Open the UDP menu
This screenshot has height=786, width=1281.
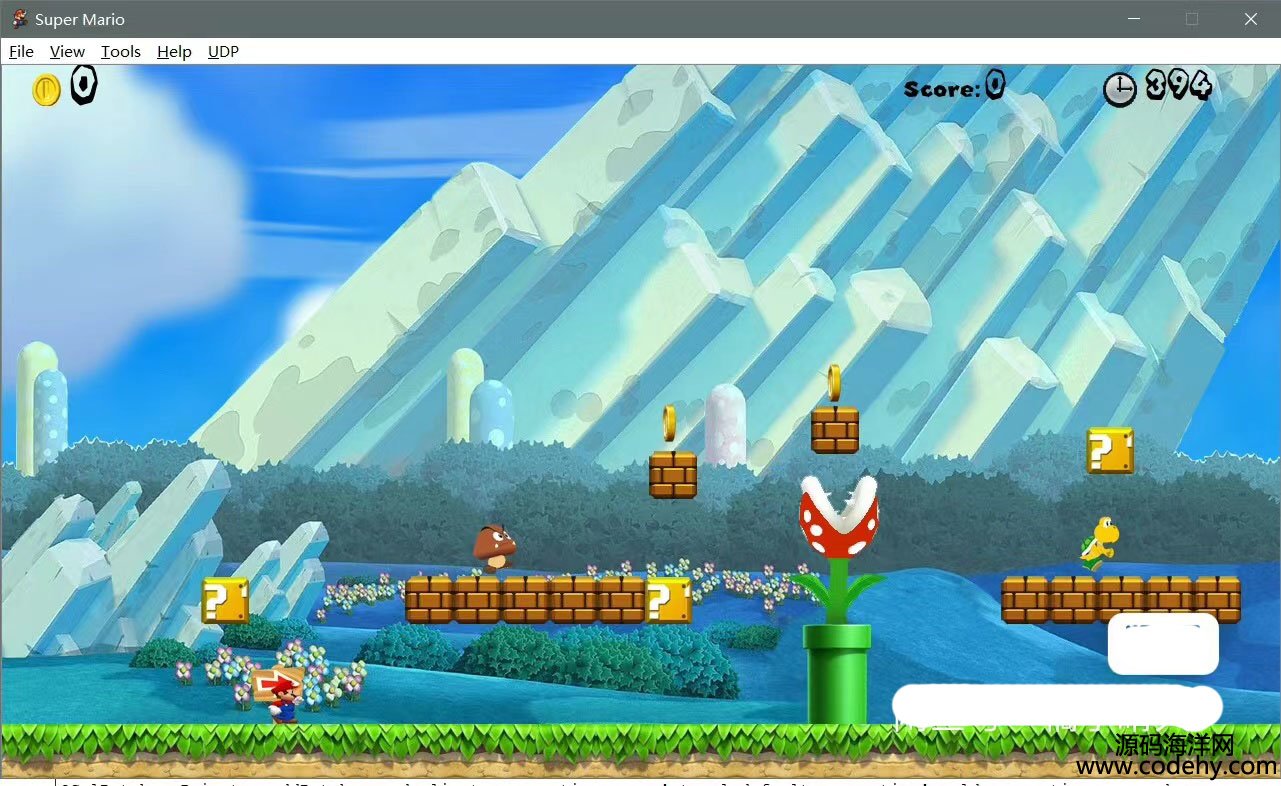[x=223, y=52]
